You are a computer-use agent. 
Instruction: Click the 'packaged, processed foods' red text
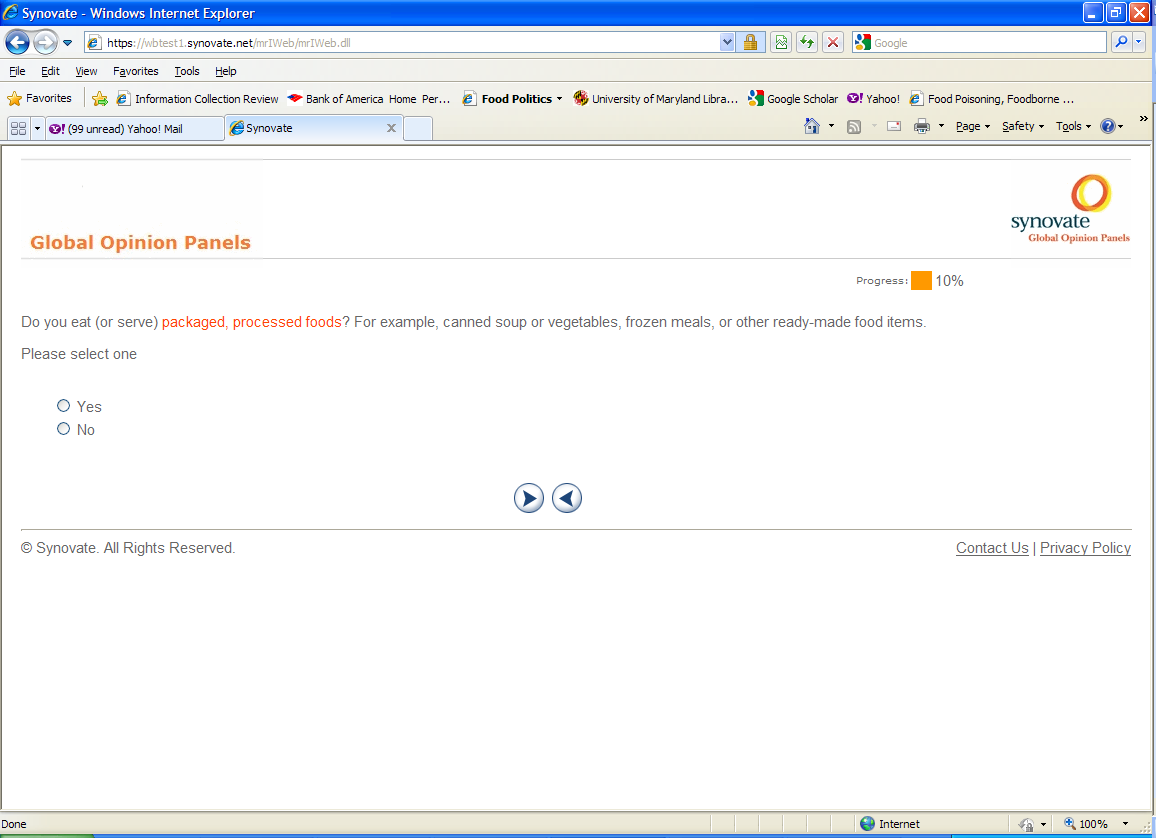tap(251, 322)
